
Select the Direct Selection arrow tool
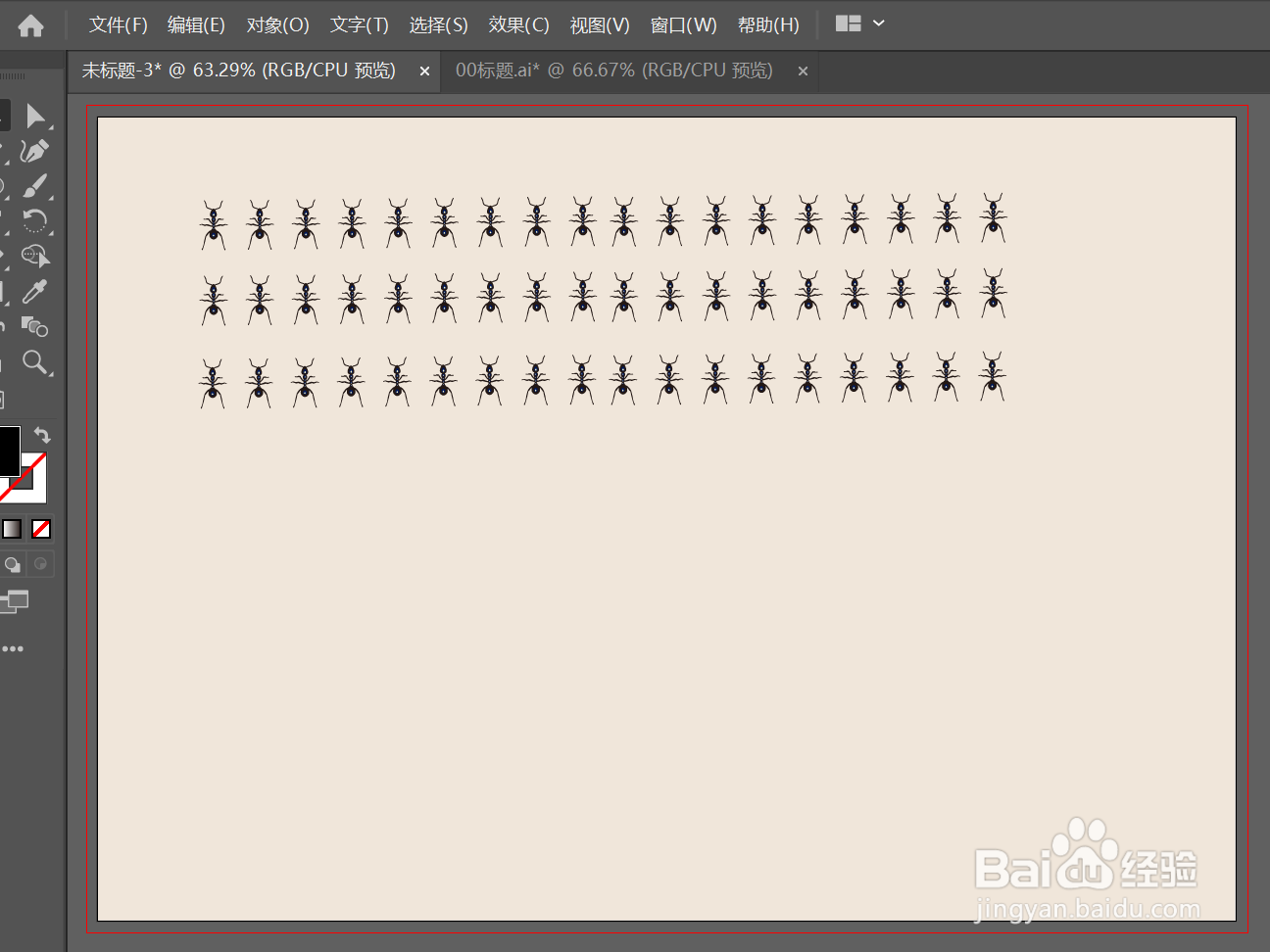click(x=35, y=116)
